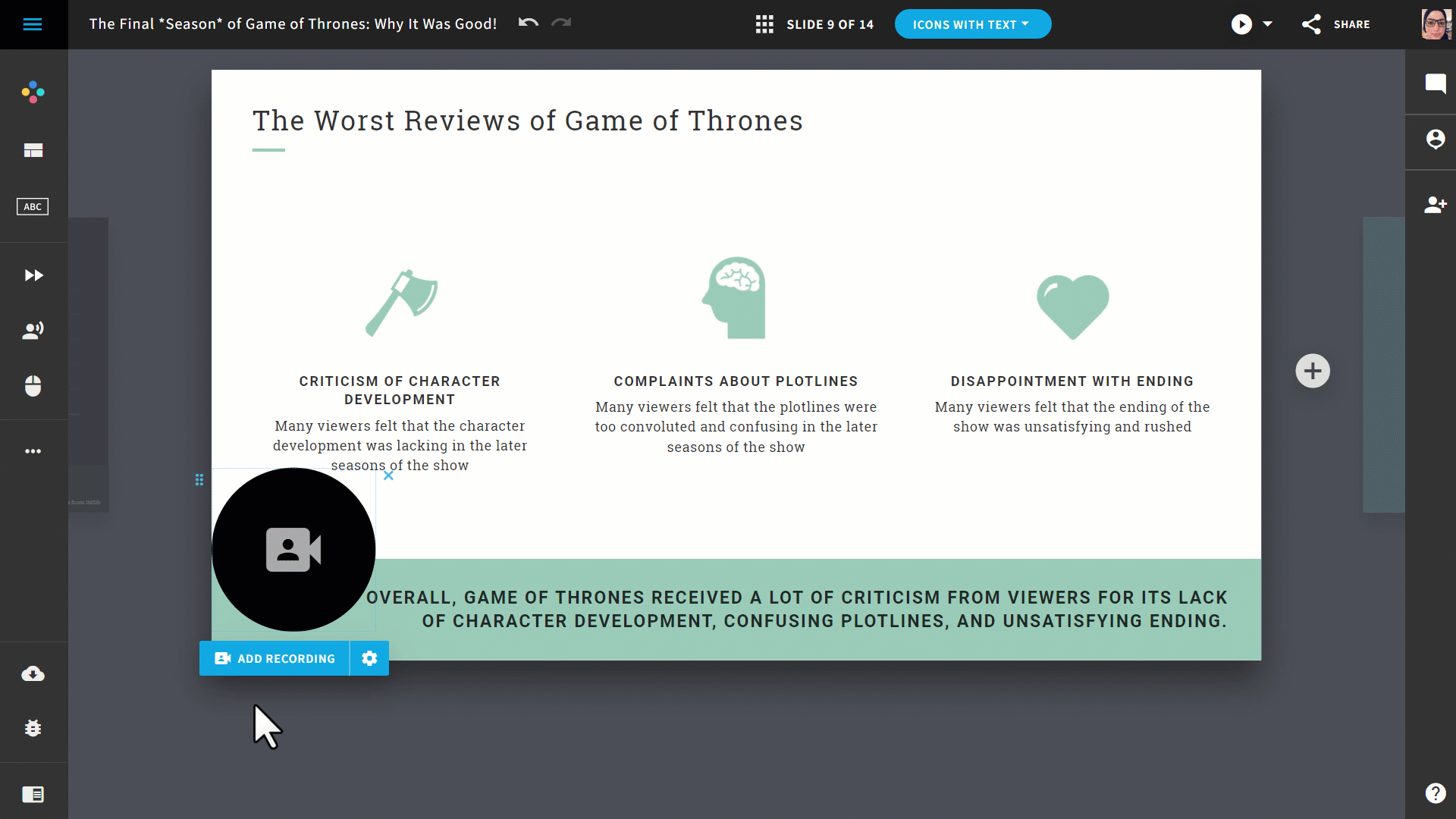Click the bug report icon
This screenshot has width=1456, height=819.
pyautogui.click(x=33, y=728)
